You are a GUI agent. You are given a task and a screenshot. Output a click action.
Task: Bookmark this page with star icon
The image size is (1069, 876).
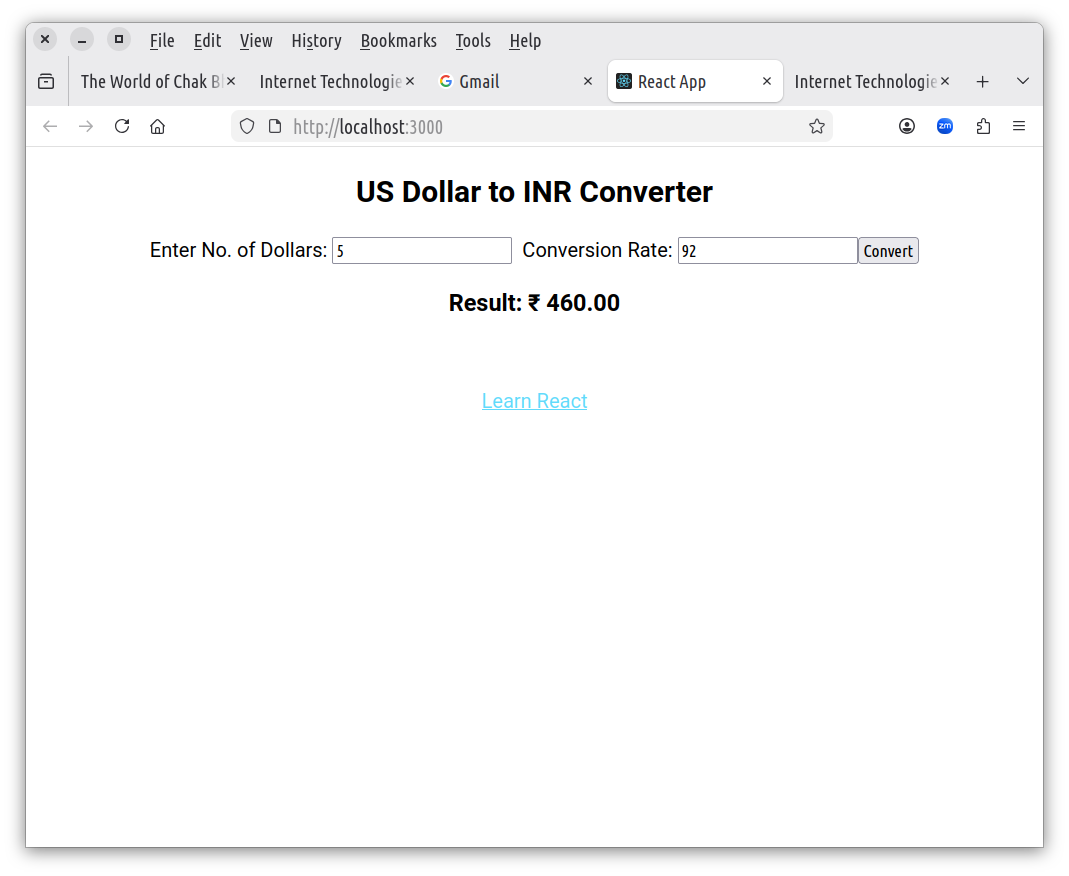click(816, 126)
